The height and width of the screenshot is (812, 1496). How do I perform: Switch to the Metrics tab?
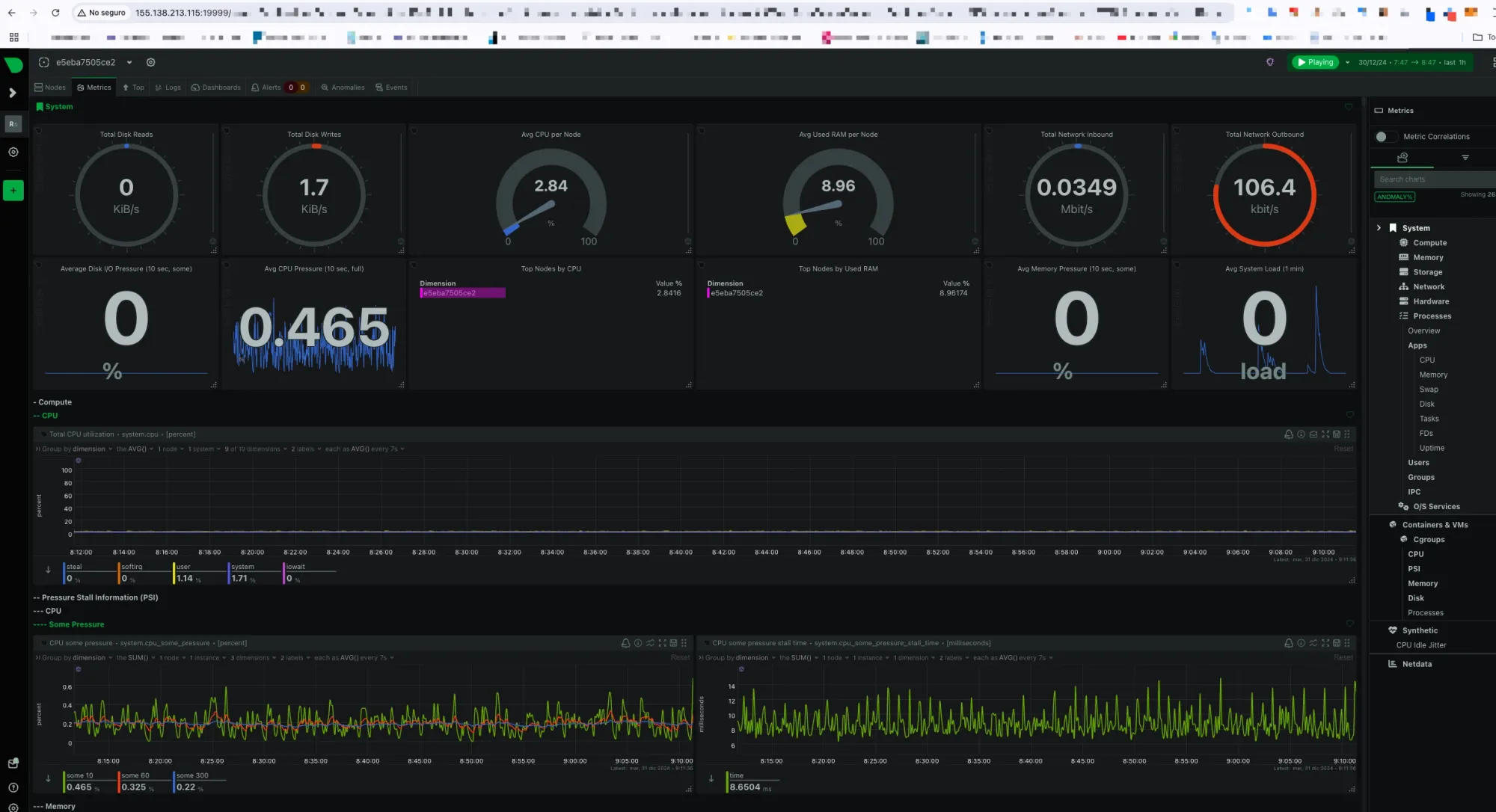point(94,87)
